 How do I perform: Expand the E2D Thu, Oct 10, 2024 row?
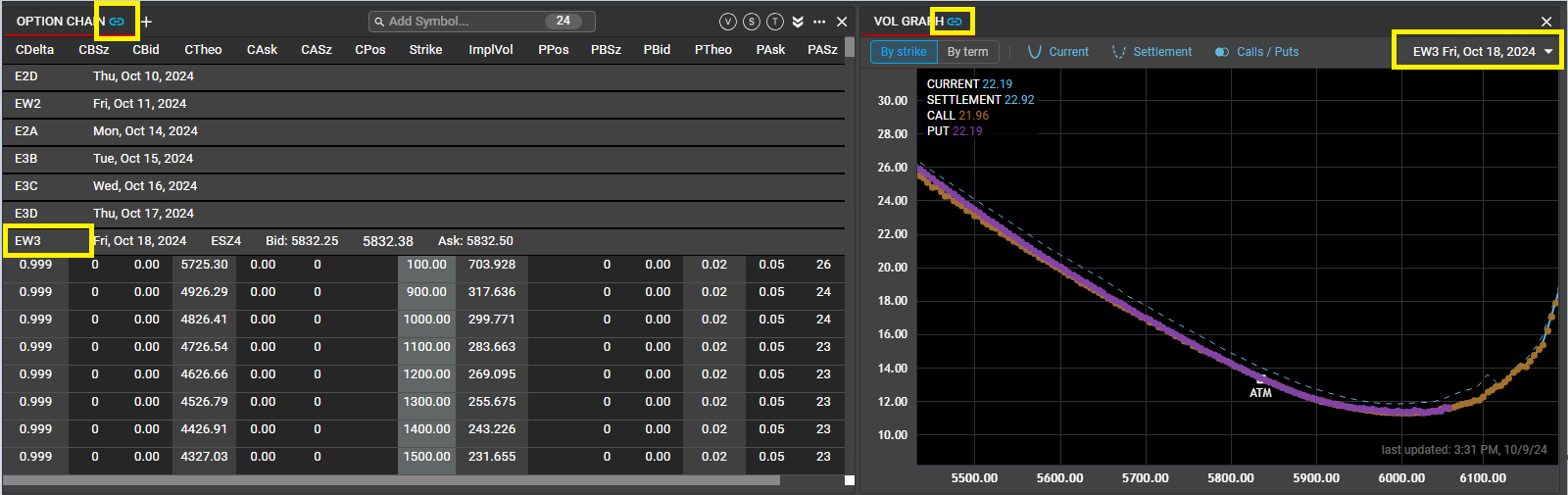(26, 76)
